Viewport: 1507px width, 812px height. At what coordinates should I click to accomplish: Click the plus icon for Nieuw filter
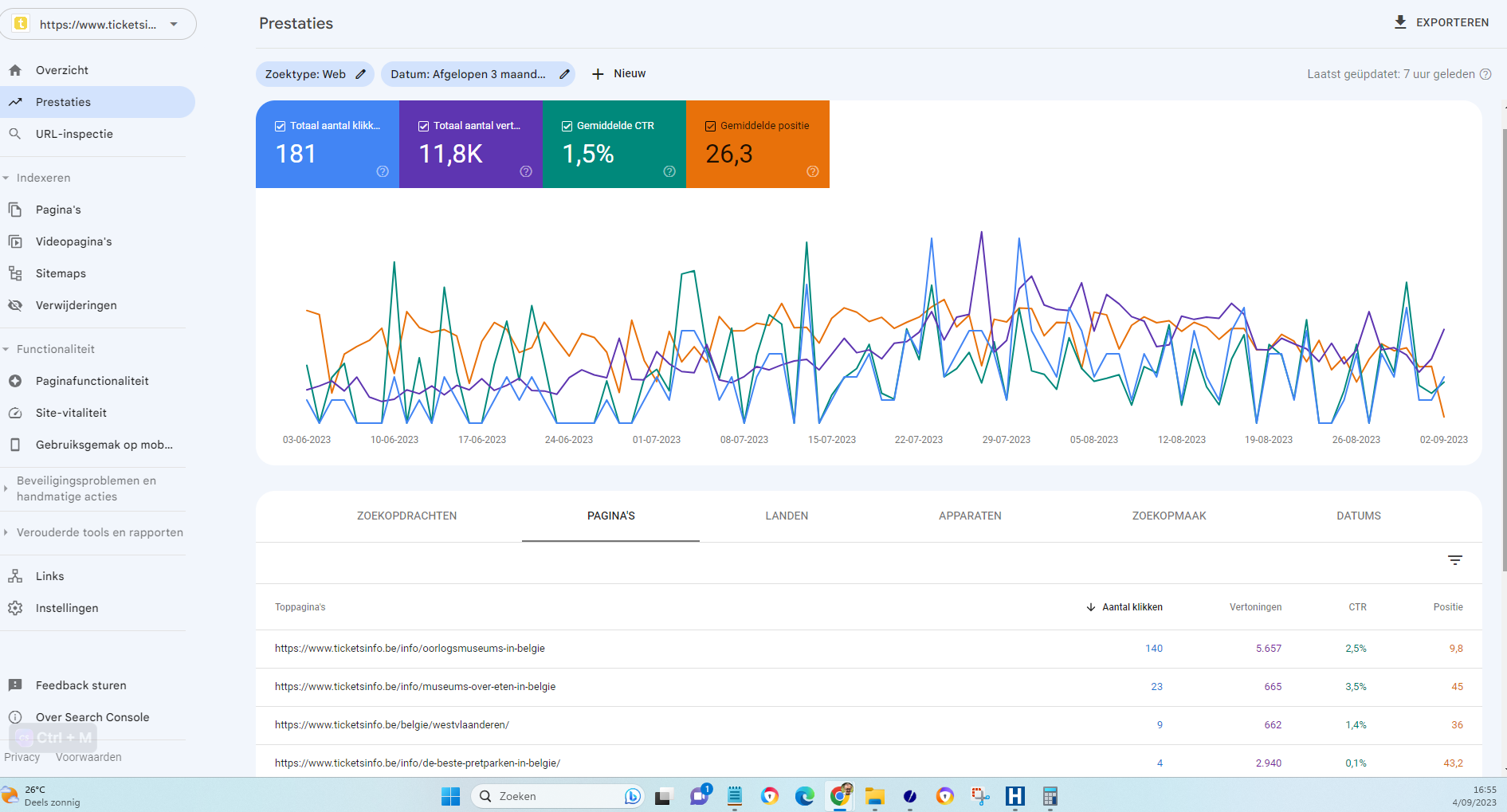tap(598, 74)
